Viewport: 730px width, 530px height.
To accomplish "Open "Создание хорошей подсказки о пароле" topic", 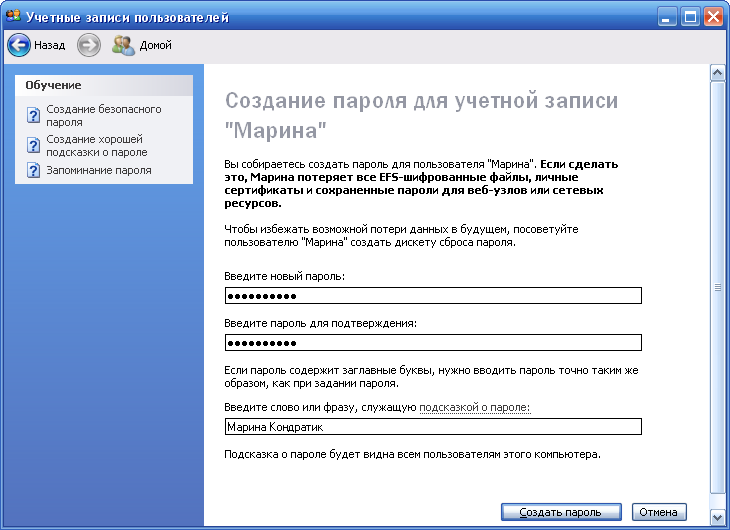I will (x=97, y=145).
